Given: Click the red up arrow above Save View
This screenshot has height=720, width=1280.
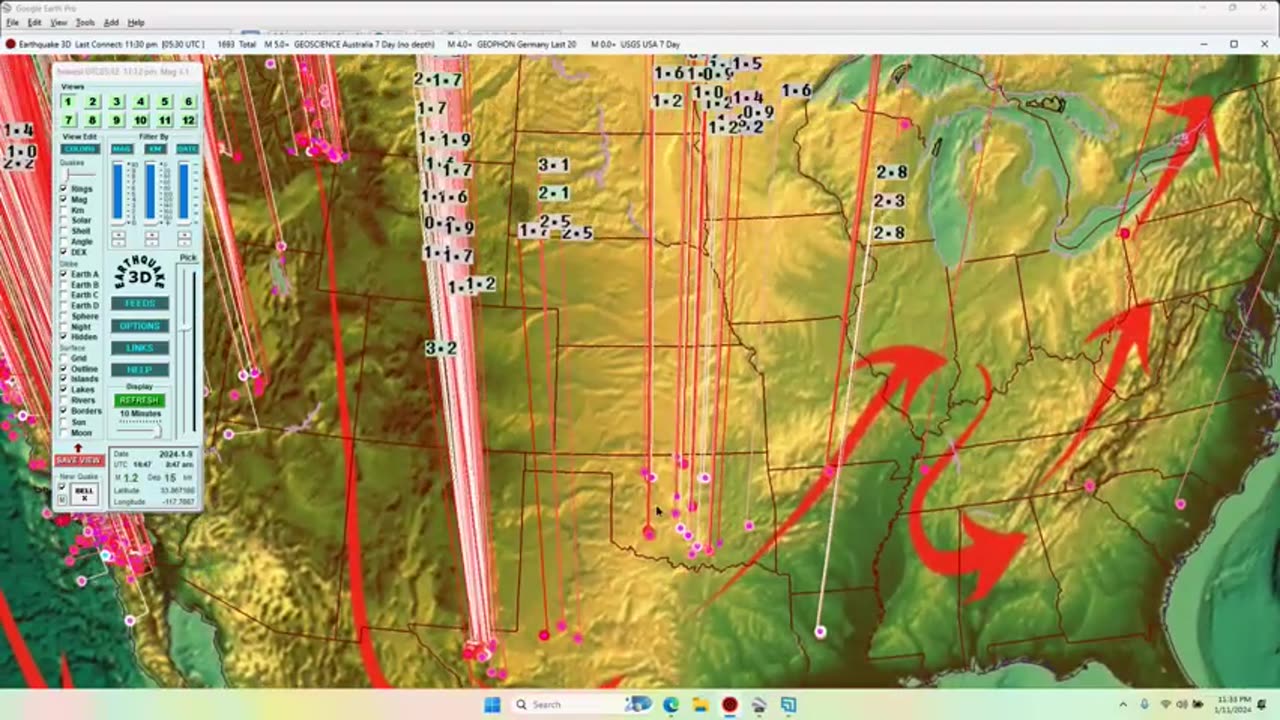Looking at the screenshot, I should 78,447.
